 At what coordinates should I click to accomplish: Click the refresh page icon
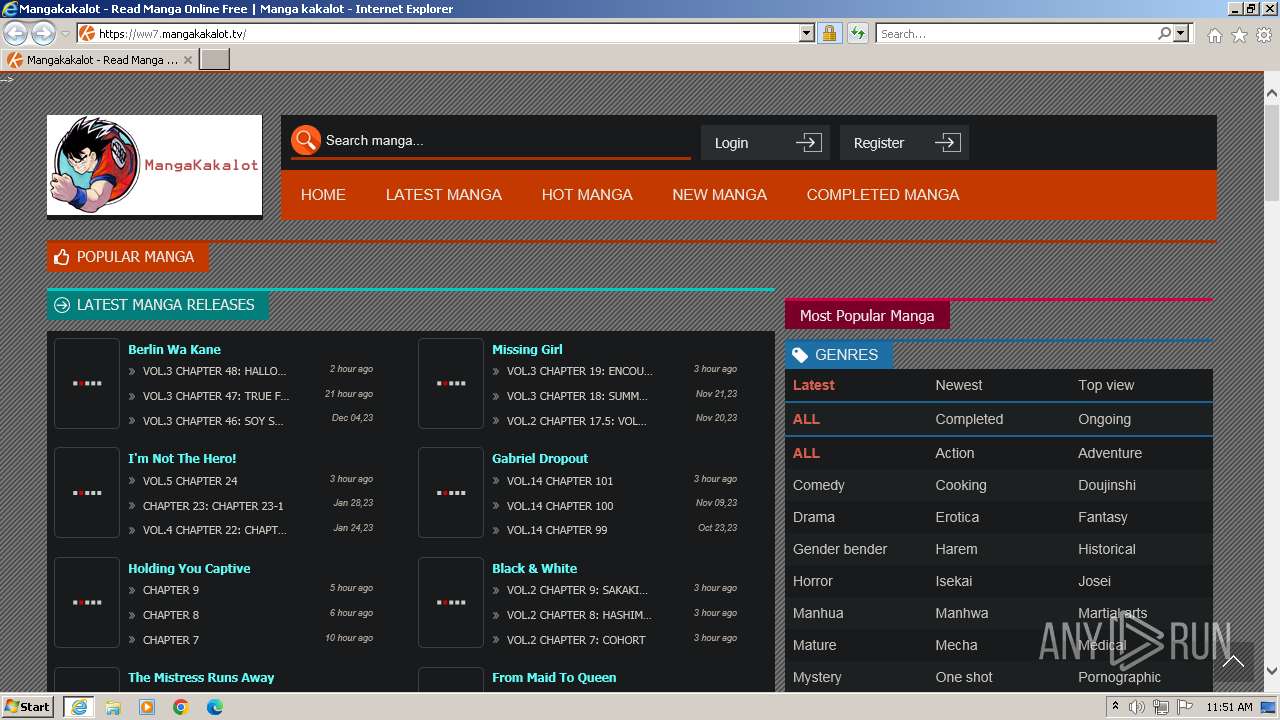click(x=857, y=33)
